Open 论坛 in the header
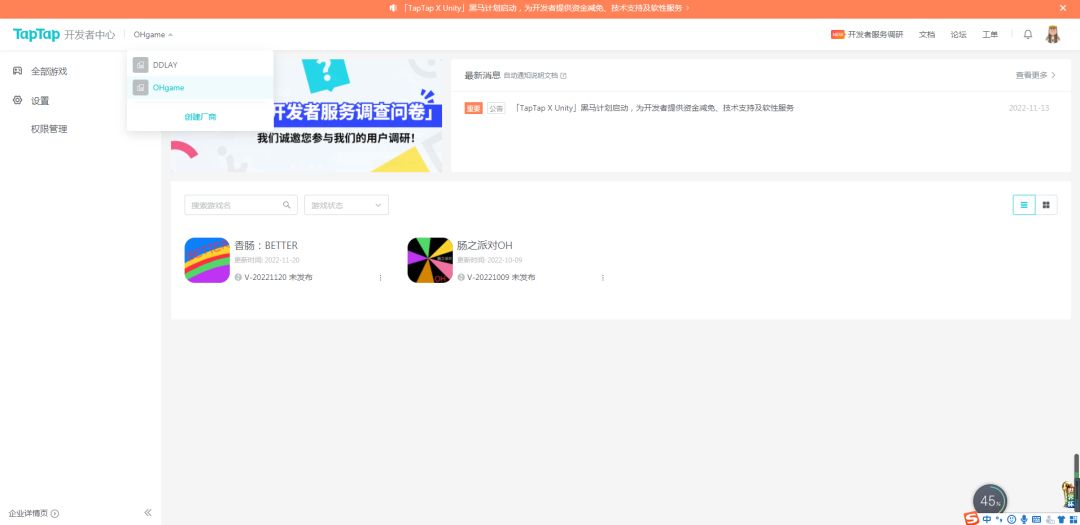 (959, 34)
